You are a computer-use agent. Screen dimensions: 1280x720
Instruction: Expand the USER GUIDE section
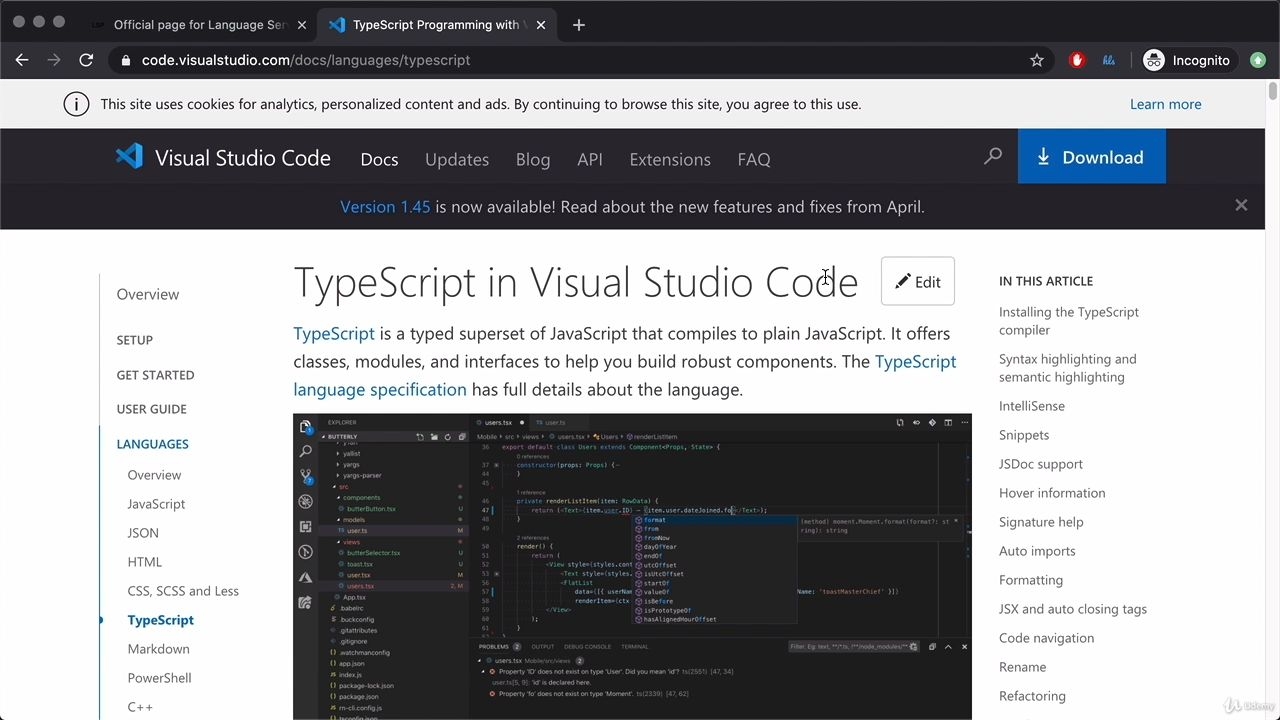(152, 409)
